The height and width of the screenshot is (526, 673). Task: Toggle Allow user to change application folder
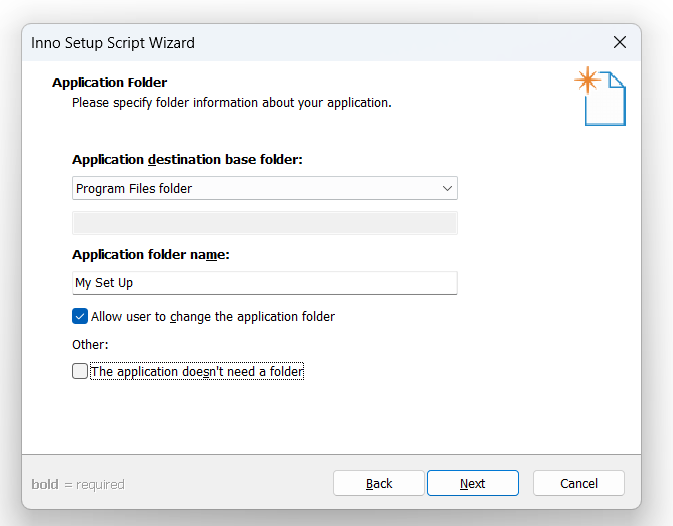click(x=80, y=316)
